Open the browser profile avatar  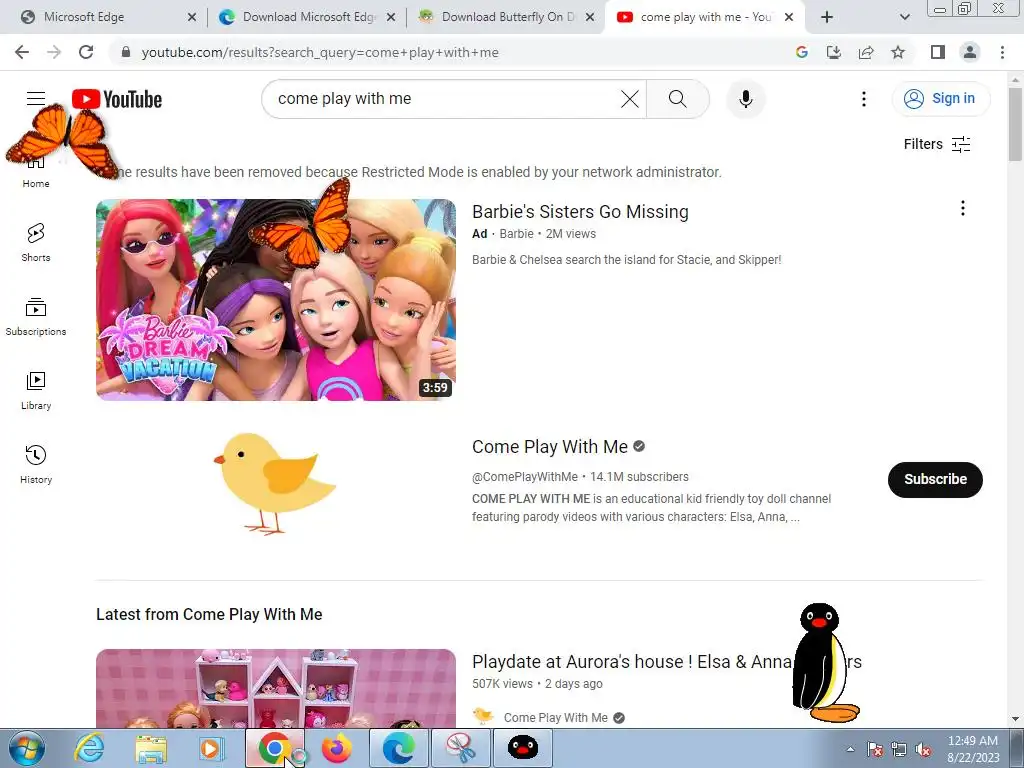point(970,52)
